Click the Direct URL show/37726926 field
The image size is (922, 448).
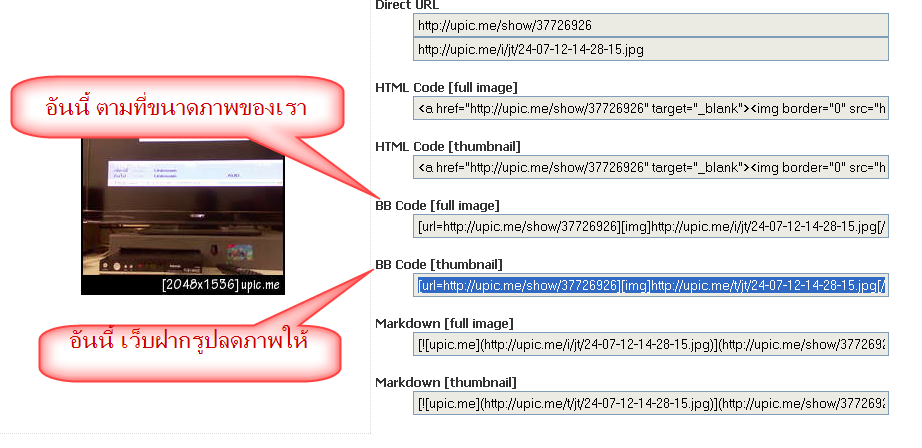coord(650,25)
